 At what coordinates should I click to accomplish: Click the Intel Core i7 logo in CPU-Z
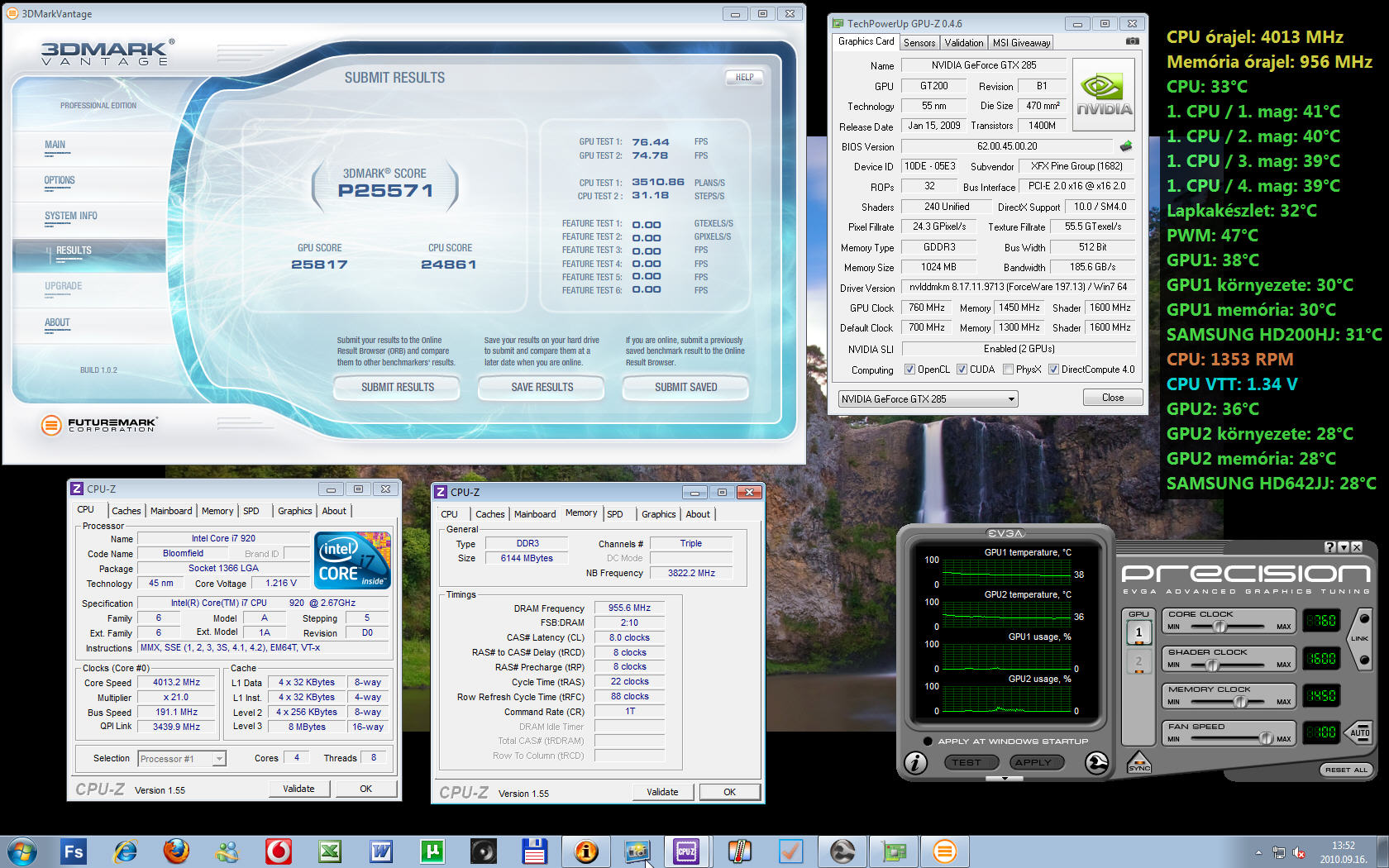352,560
